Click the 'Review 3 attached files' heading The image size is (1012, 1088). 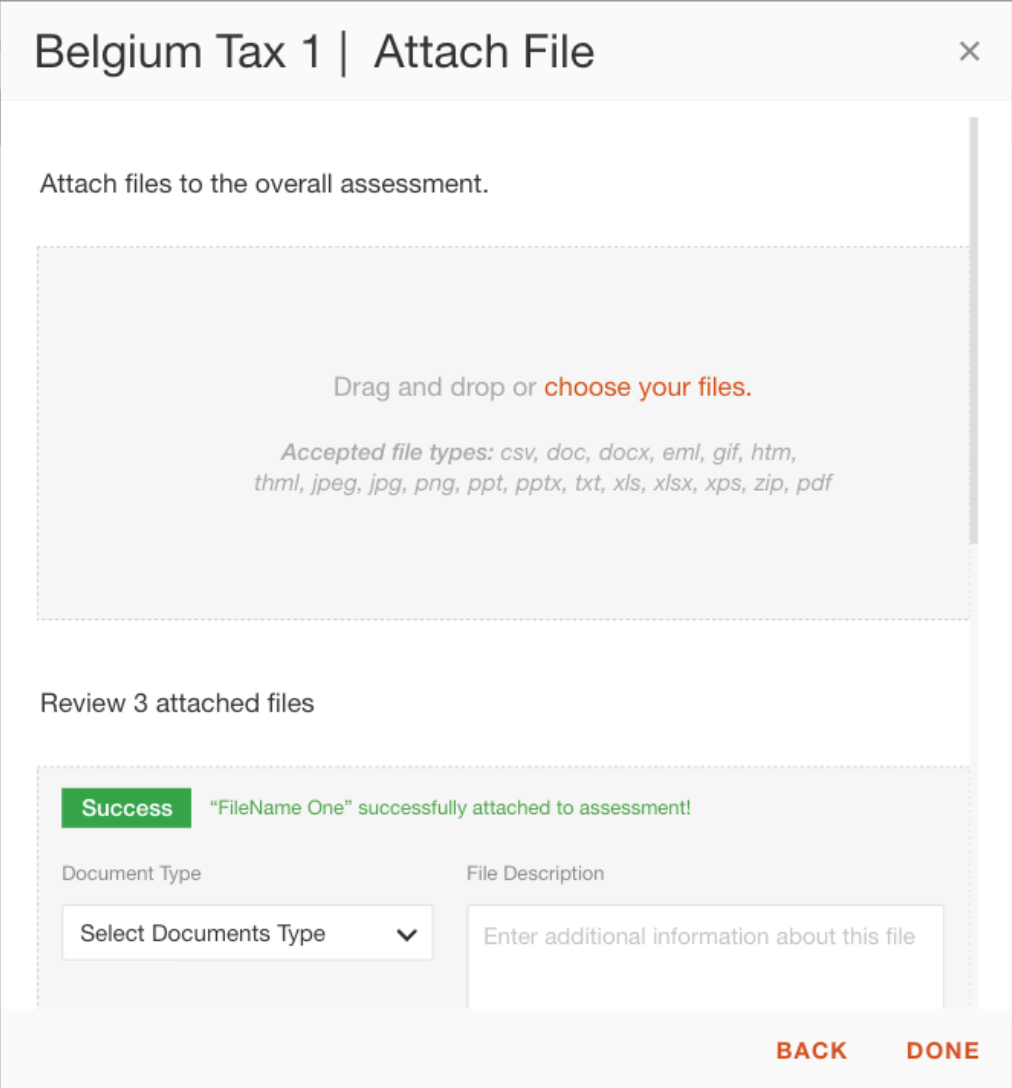tap(177, 704)
